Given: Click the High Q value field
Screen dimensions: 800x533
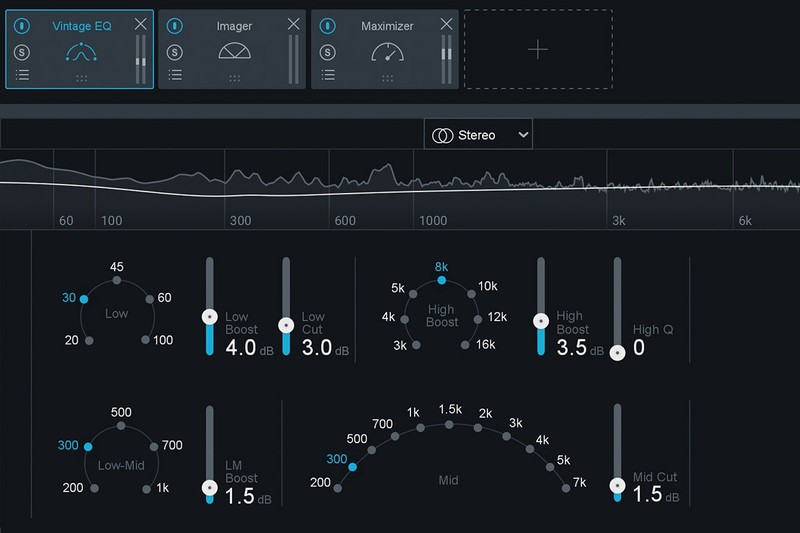Looking at the screenshot, I should tap(639, 348).
